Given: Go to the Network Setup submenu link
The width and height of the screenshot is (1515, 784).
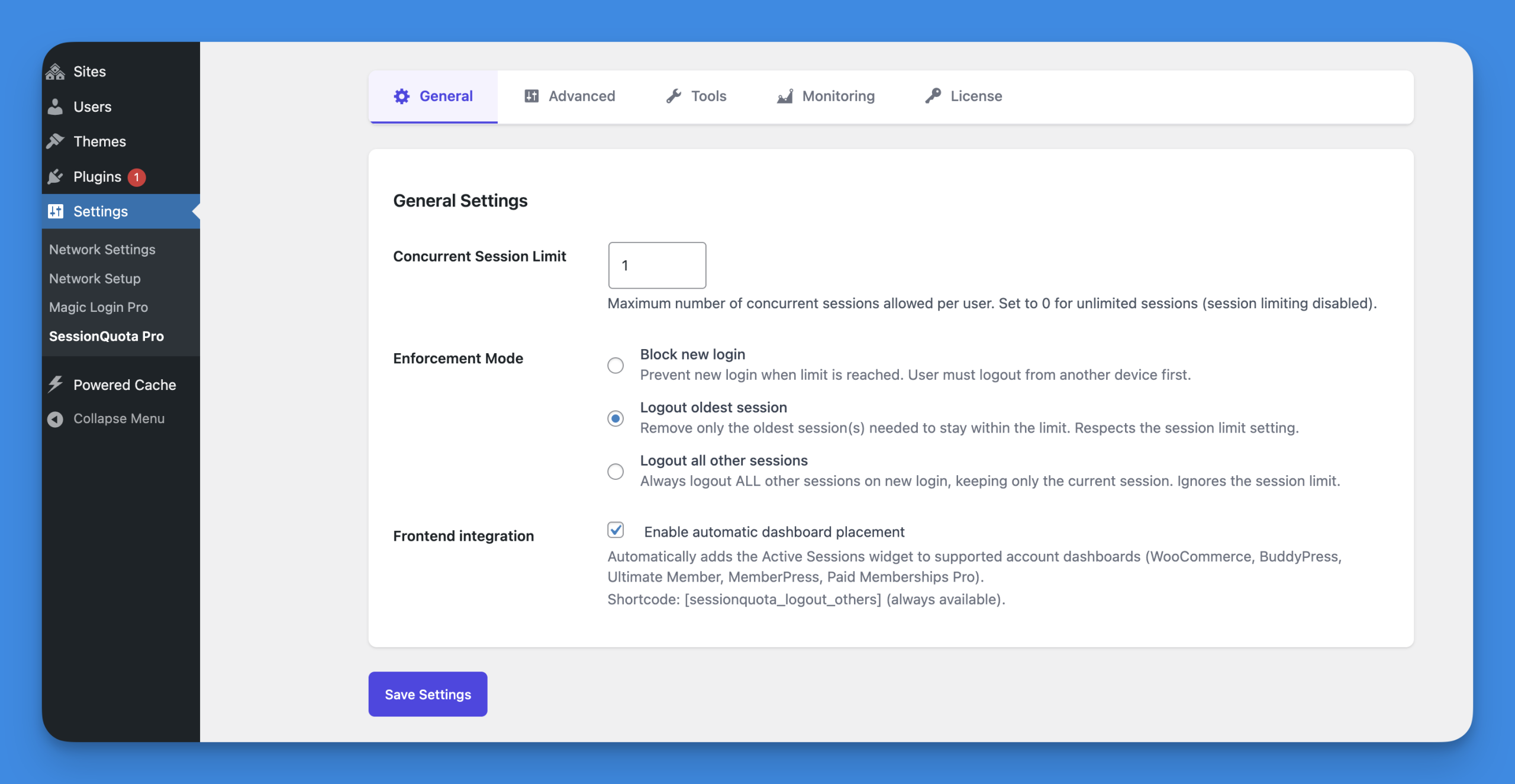Looking at the screenshot, I should 95,278.
